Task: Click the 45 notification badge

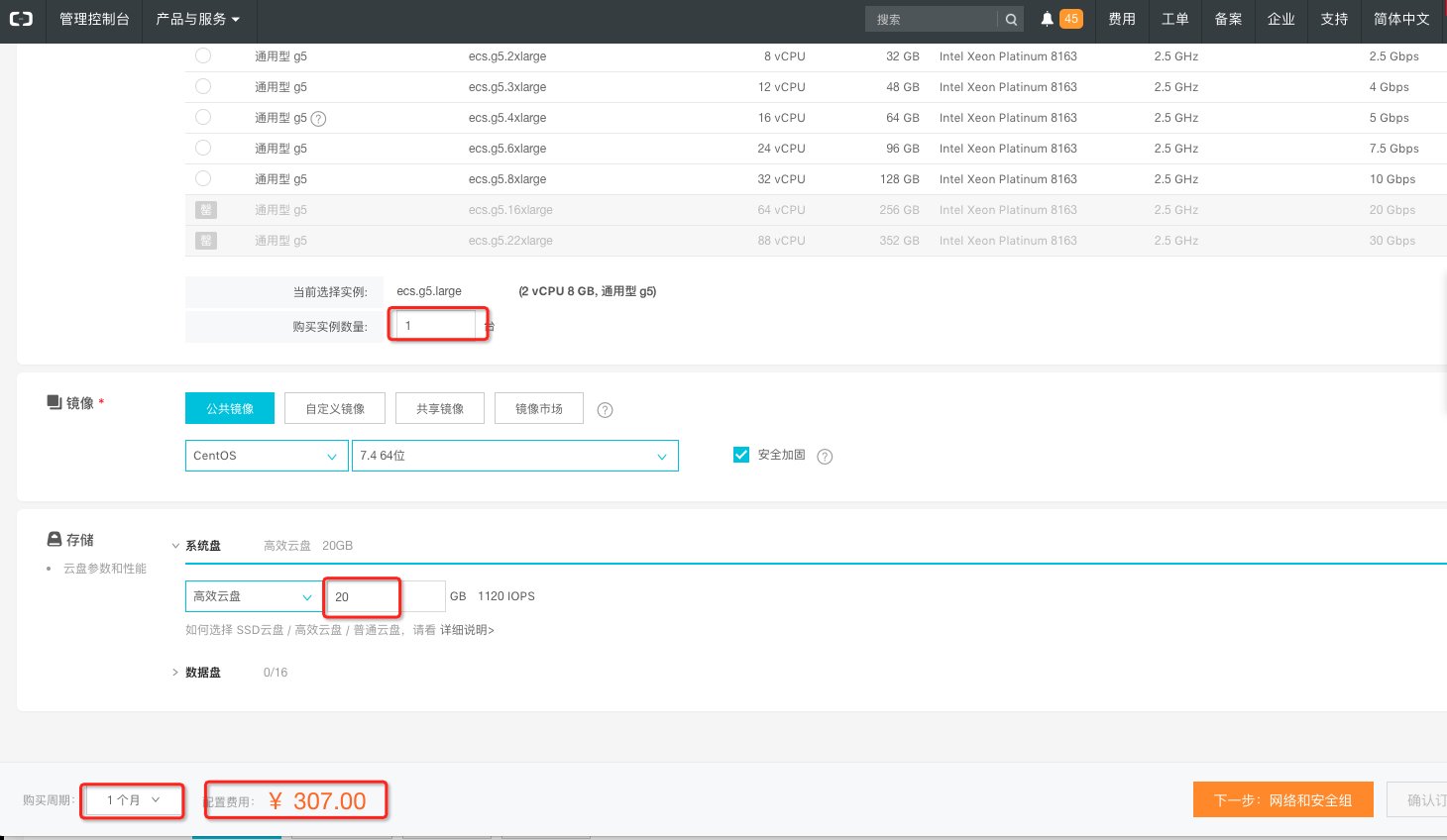Action: click(x=1071, y=19)
